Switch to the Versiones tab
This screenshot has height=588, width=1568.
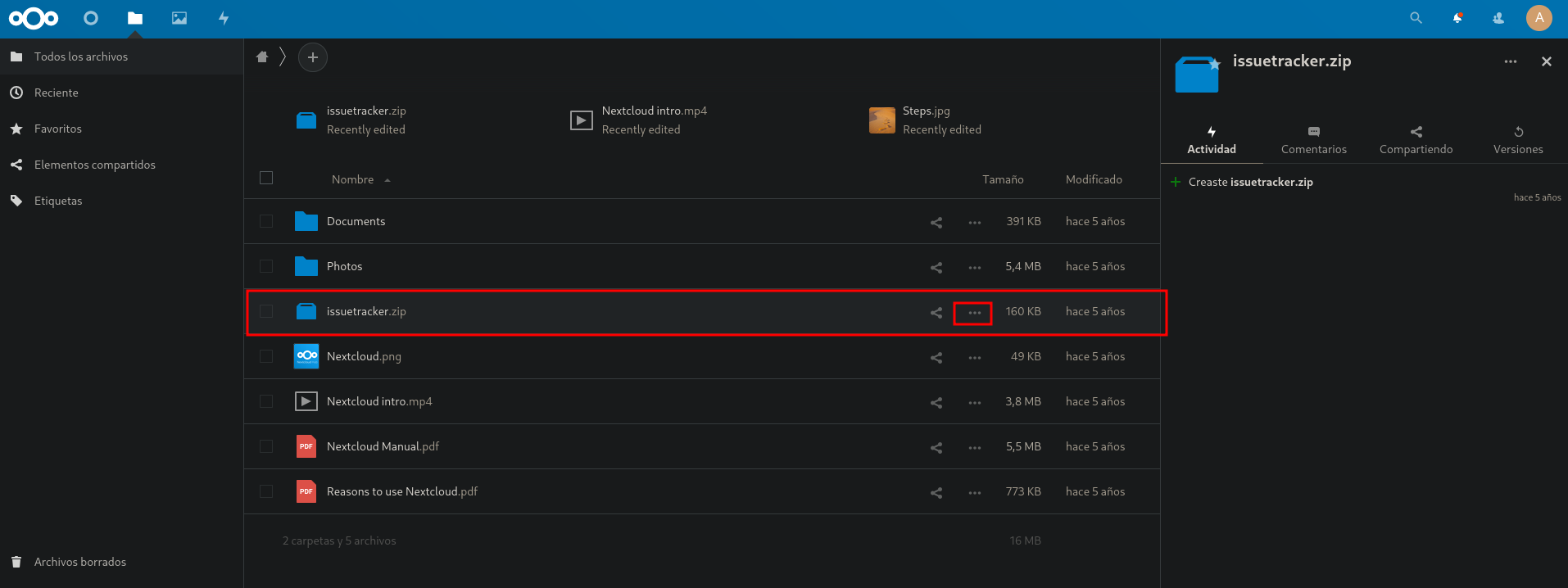pos(1517,140)
